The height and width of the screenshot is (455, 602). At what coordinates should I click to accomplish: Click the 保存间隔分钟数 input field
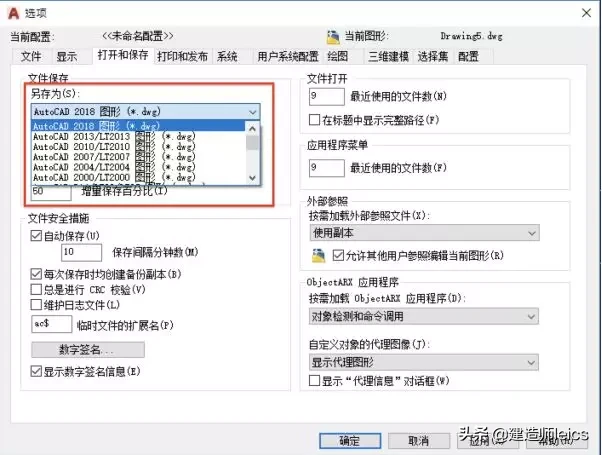click(81, 252)
